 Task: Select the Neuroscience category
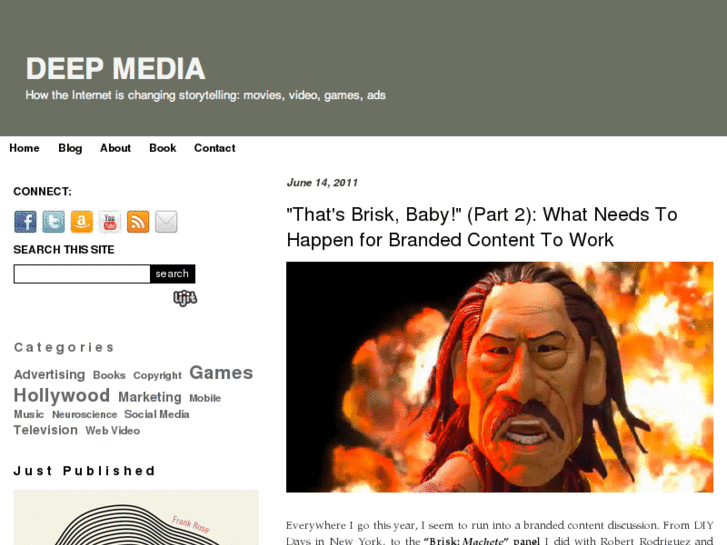[x=84, y=414]
